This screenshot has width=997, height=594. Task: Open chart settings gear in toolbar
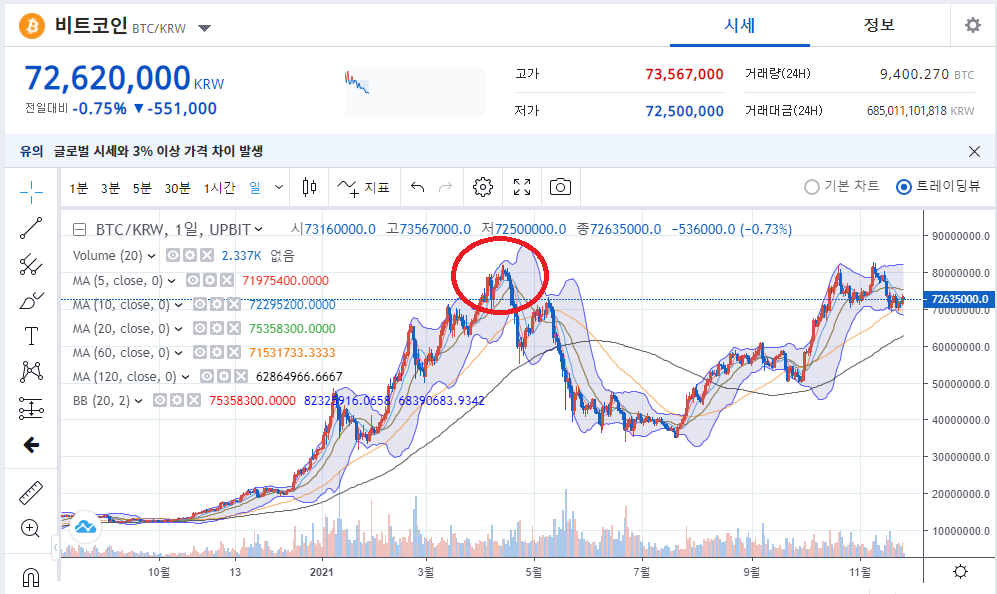[483, 187]
